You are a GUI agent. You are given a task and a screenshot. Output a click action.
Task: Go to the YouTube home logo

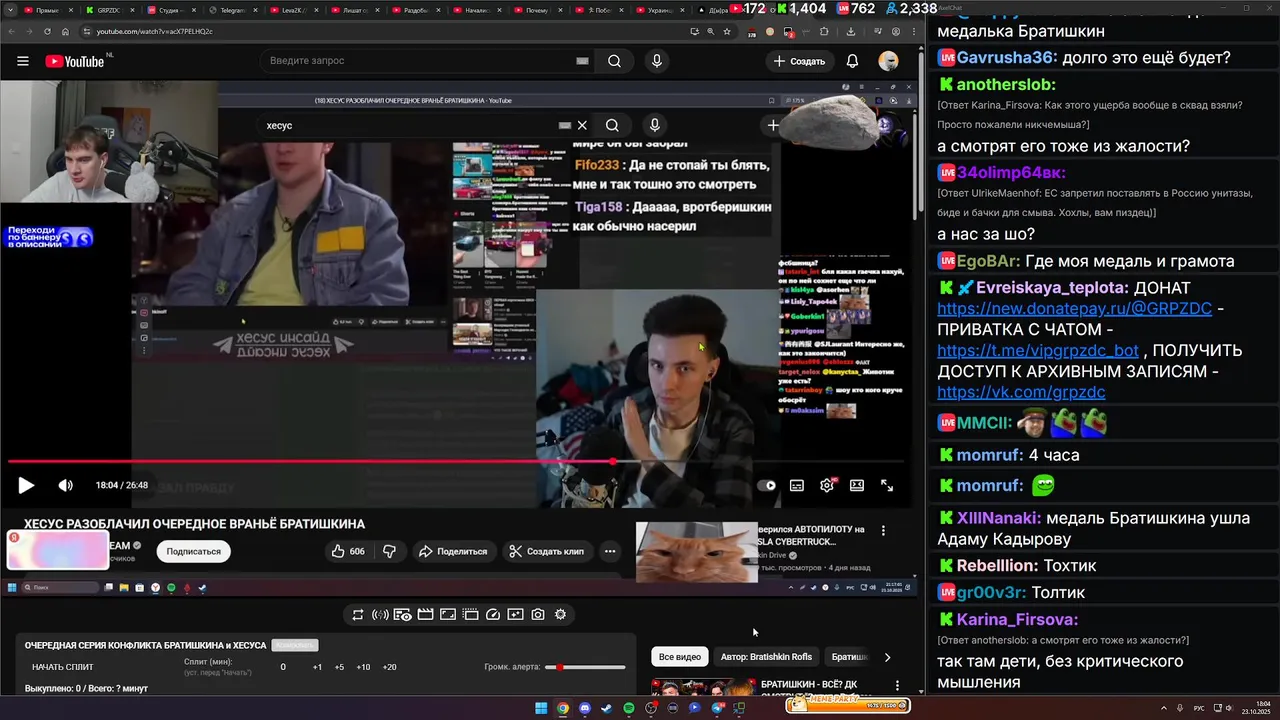pyautogui.click(x=75, y=61)
